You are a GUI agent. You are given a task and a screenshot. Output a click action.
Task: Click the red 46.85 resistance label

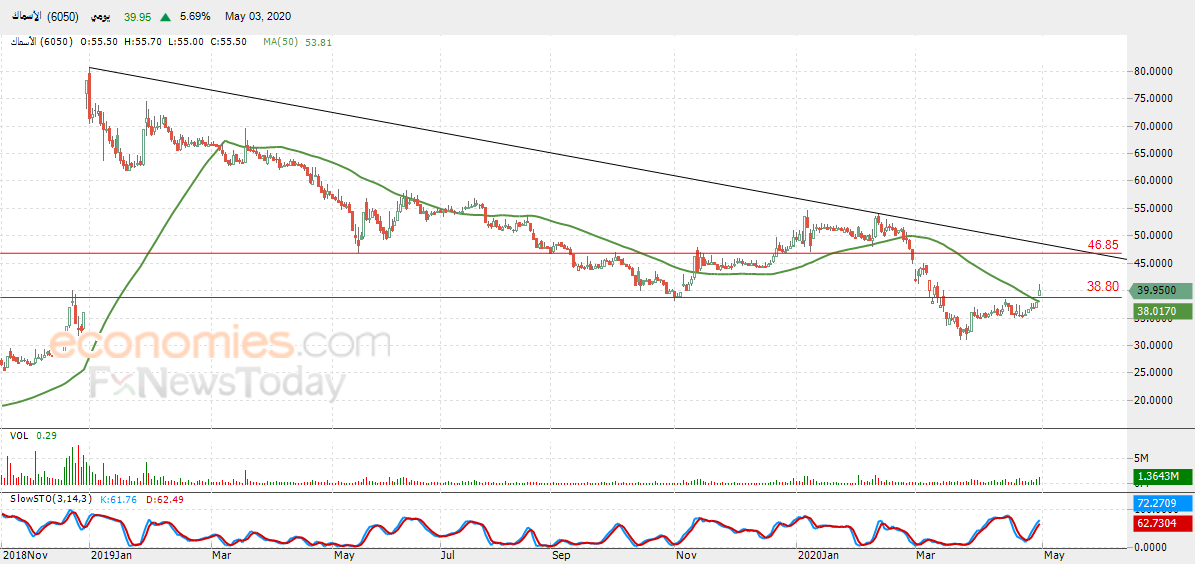(1103, 245)
